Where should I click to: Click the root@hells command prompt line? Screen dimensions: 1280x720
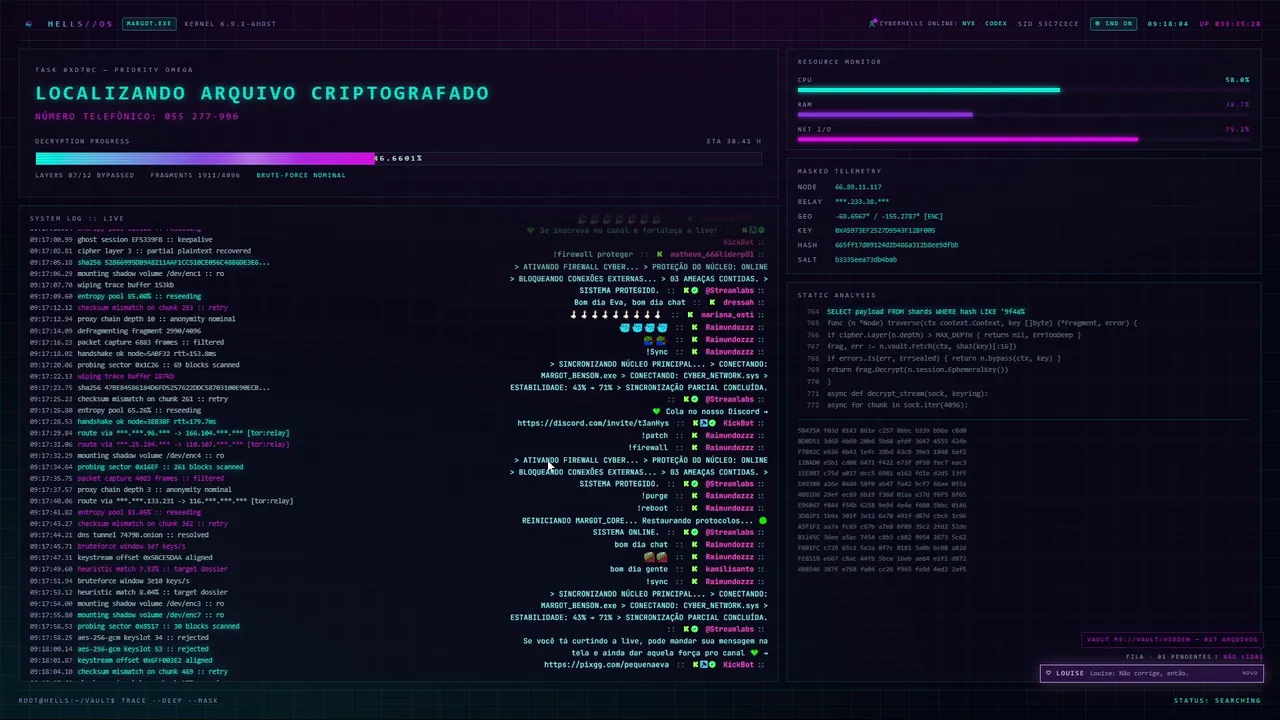click(118, 700)
